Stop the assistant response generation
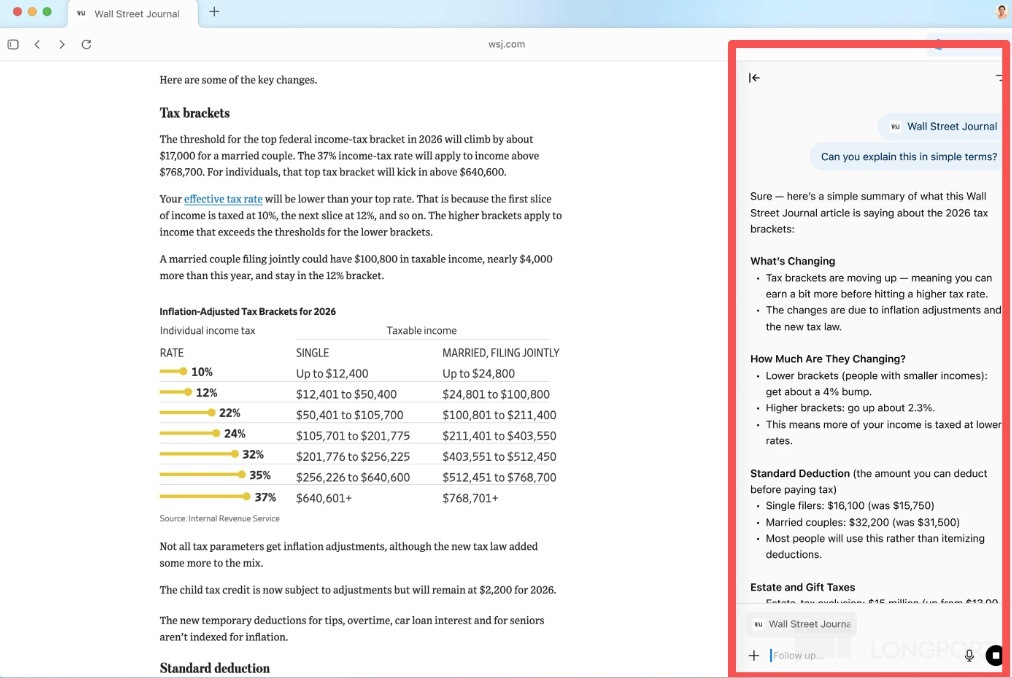The width and height of the screenshot is (1012, 678). (994, 656)
